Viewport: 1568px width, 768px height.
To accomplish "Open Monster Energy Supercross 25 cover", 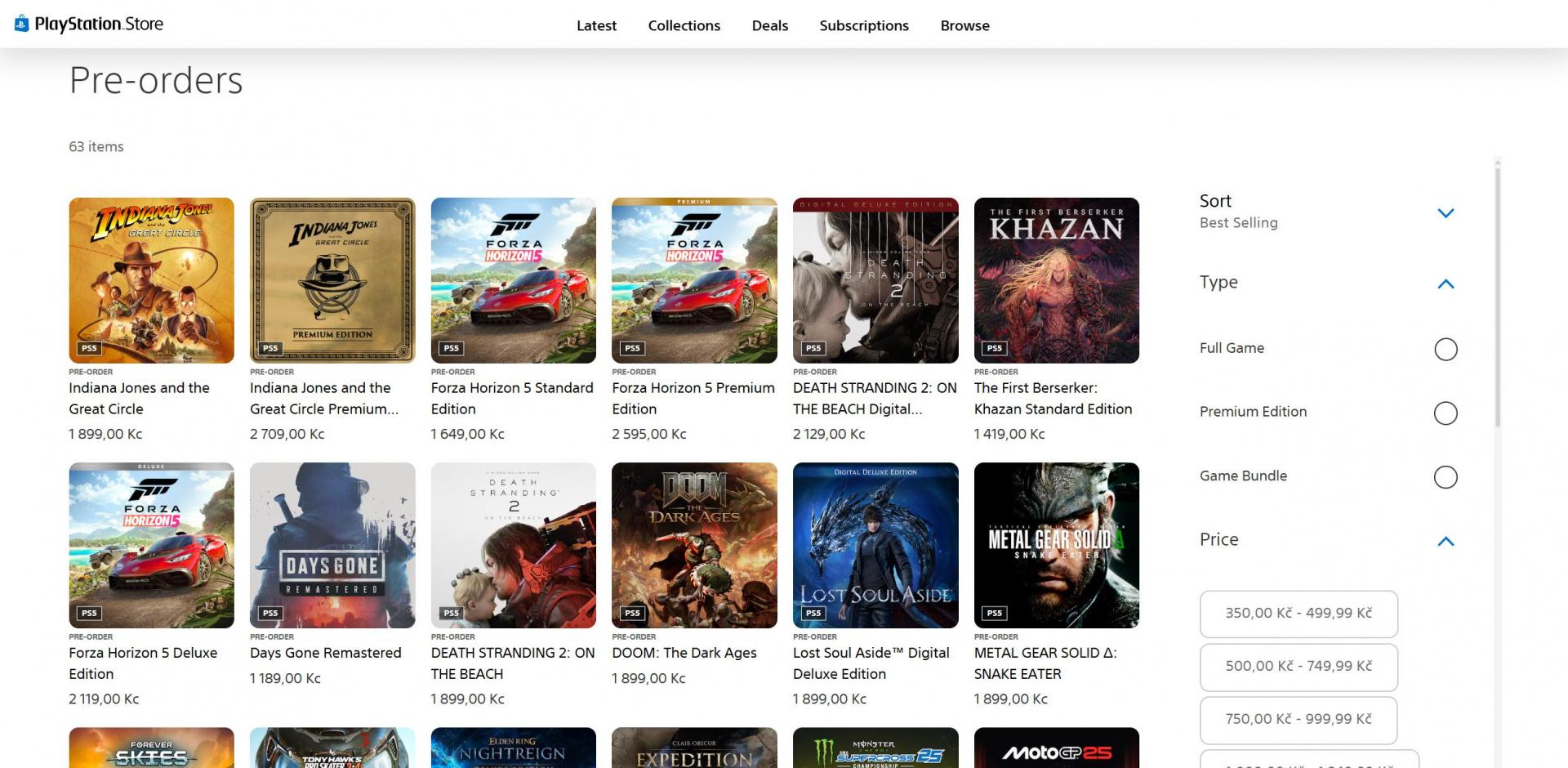I will [875, 748].
